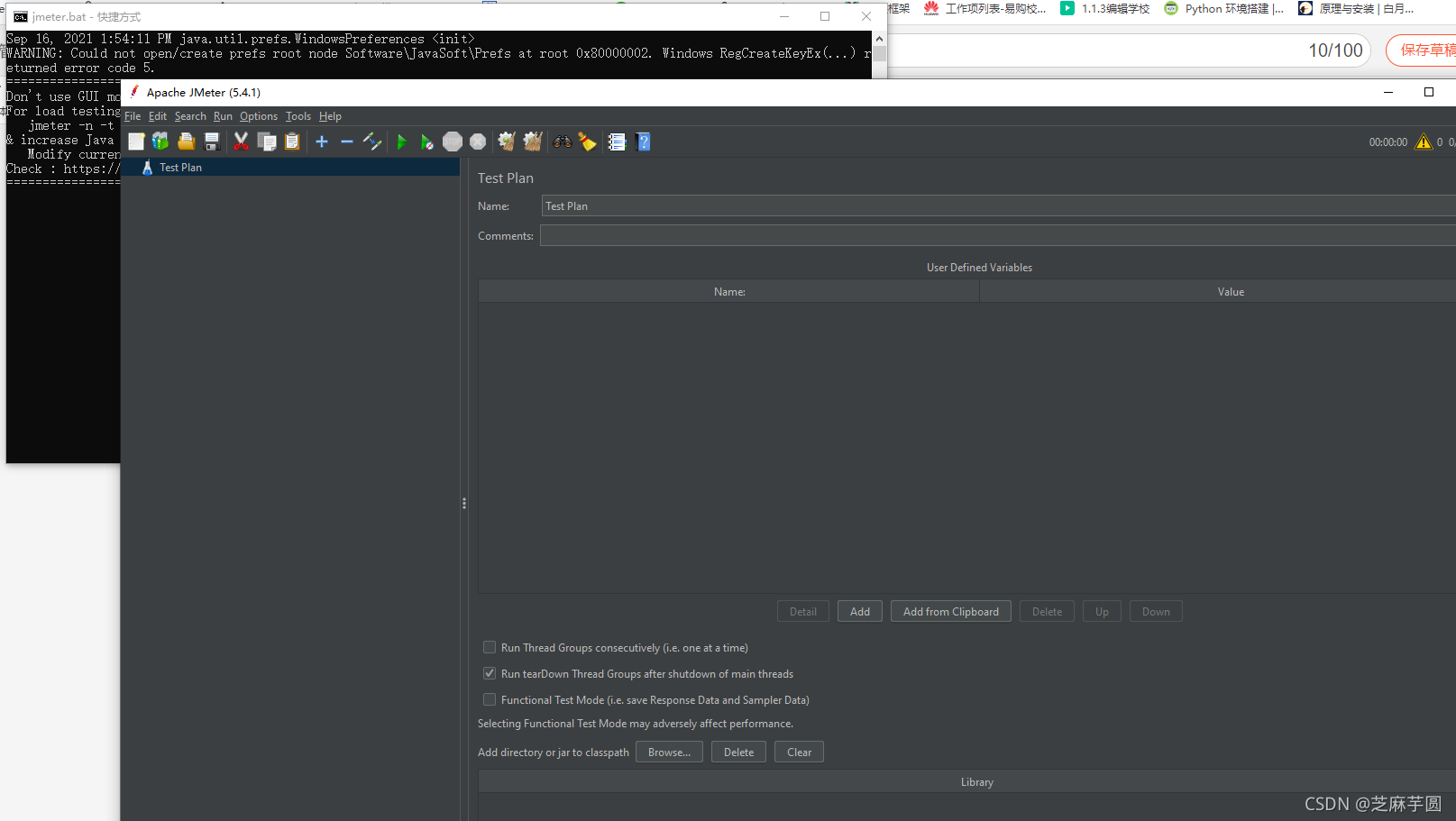Click the panel divider handle dots
Viewport: 1456px width, 821px height.
[464, 504]
